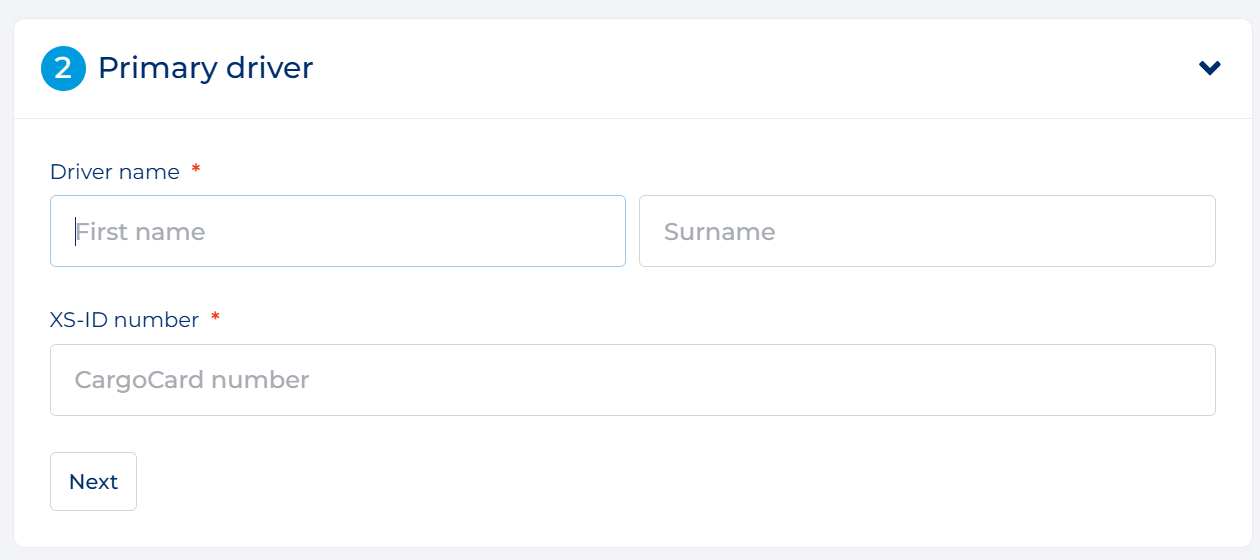Click the dark blue chevron in the header
Screen dimensions: 1260x560
[1210, 68]
